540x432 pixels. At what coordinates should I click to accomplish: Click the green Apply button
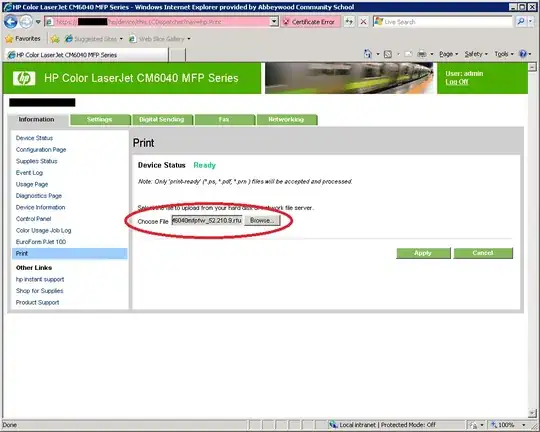[423, 253]
